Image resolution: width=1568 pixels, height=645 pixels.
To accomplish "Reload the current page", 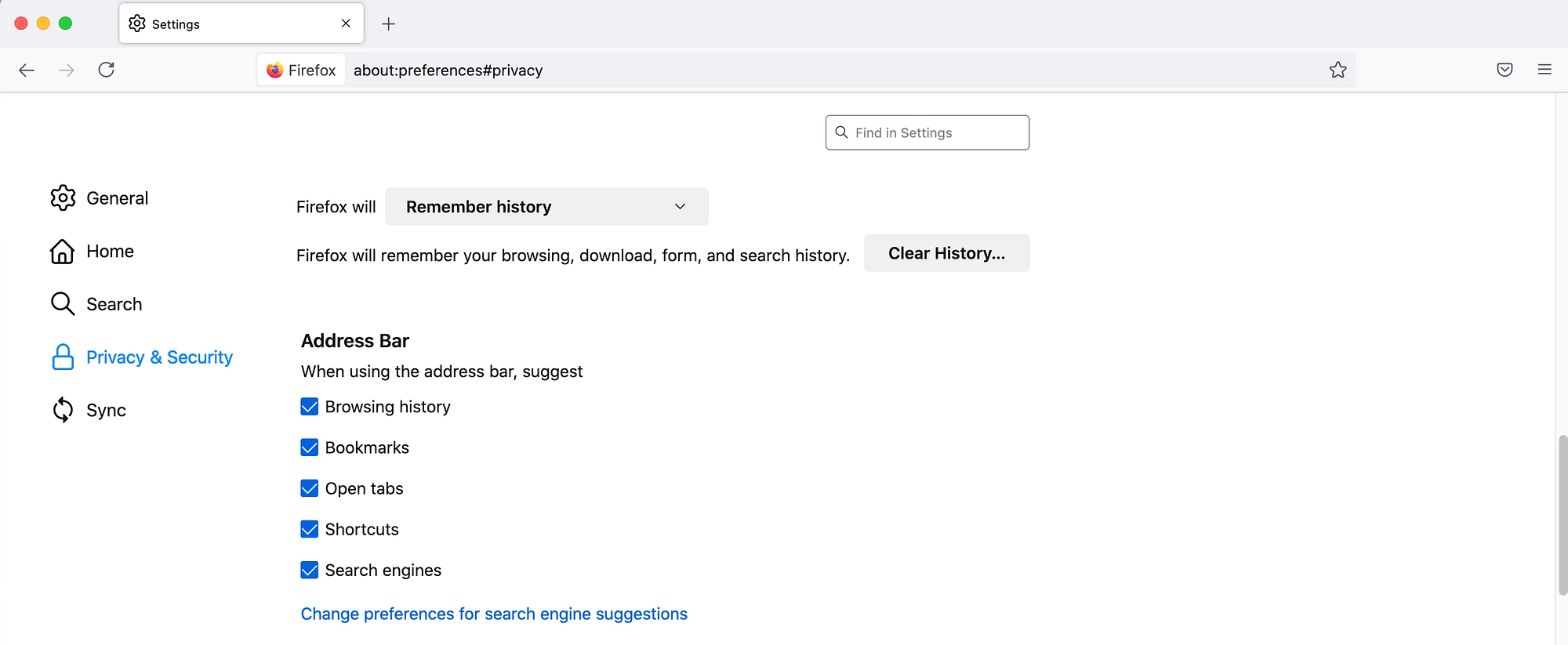I will pos(107,70).
